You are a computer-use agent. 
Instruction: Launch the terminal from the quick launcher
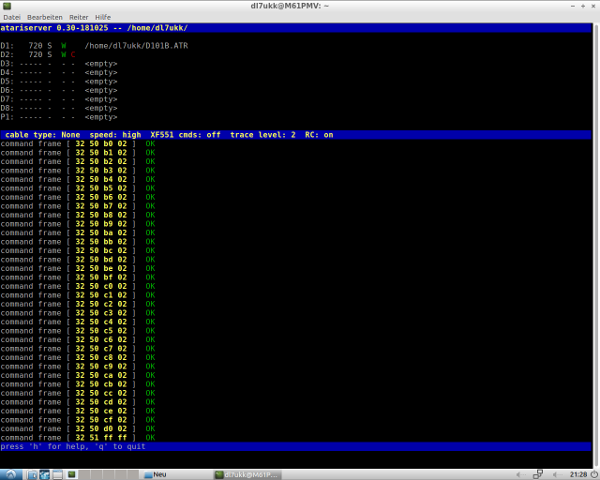(x=72, y=475)
